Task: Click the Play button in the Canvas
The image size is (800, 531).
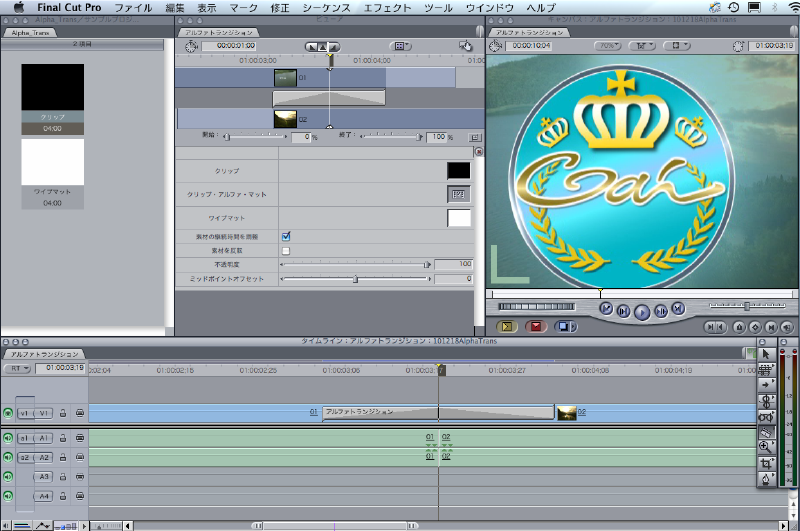Action: click(x=642, y=311)
